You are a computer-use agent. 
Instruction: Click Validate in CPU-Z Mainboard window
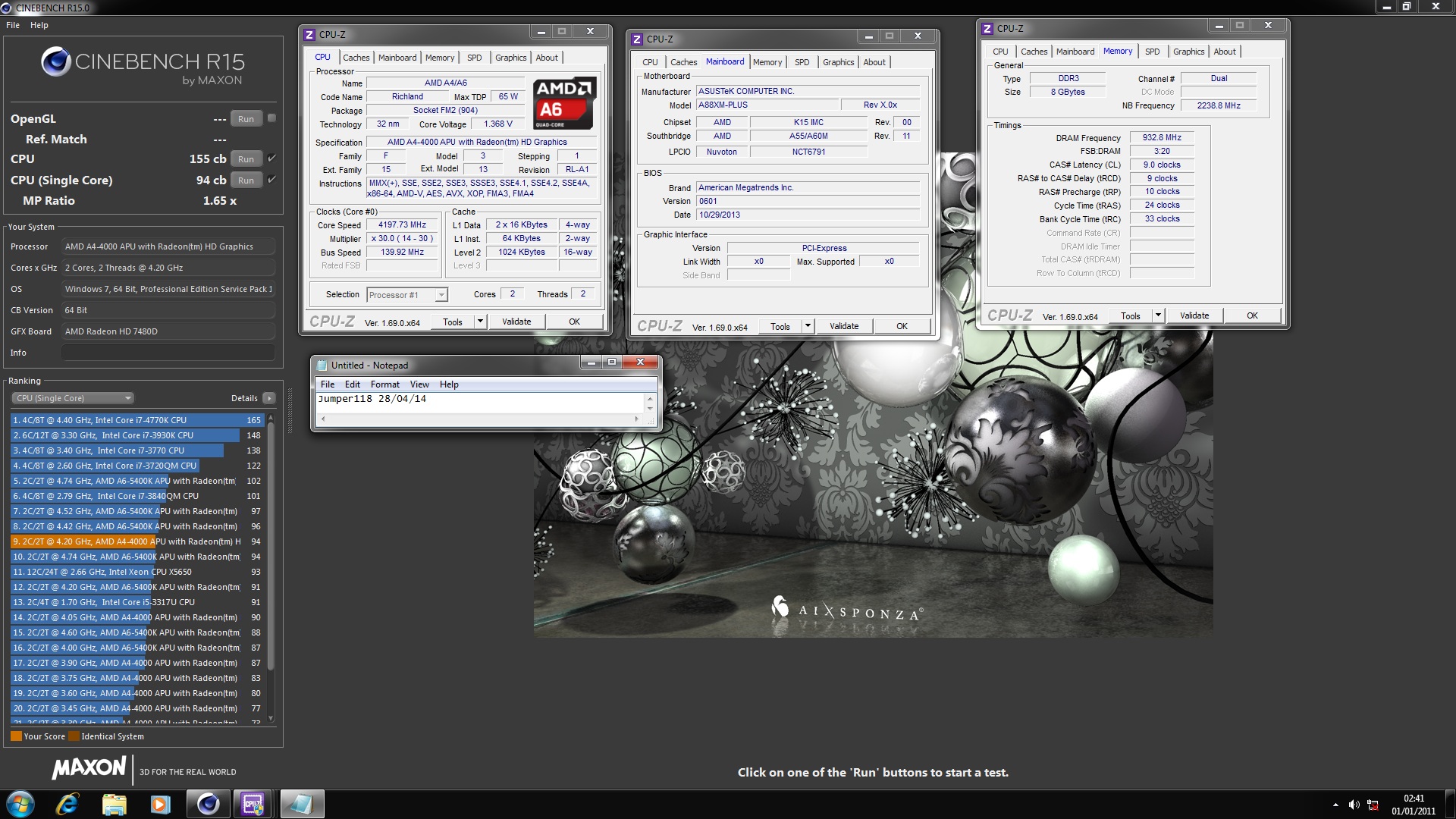[x=844, y=326]
